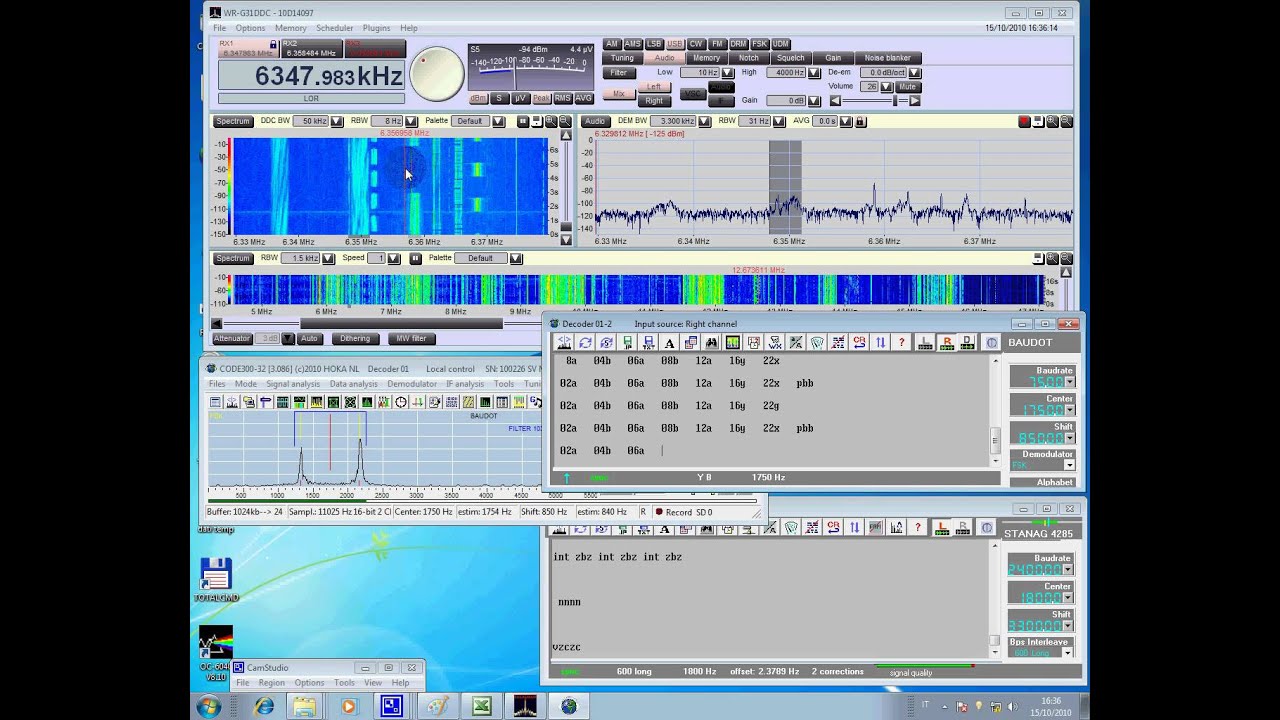Open the Memory tab in receiver

[706, 58]
